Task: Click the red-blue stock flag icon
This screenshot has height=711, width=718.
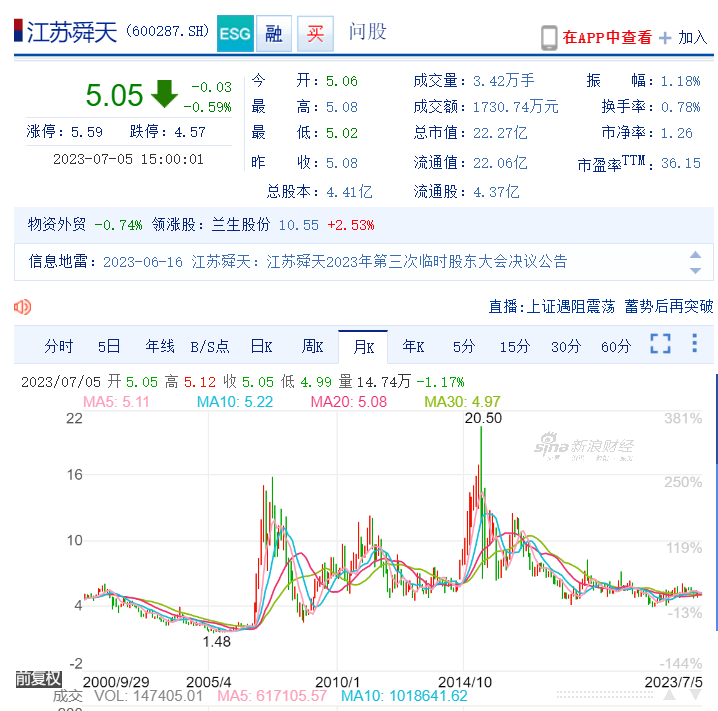Action: pyautogui.click(x=18, y=31)
